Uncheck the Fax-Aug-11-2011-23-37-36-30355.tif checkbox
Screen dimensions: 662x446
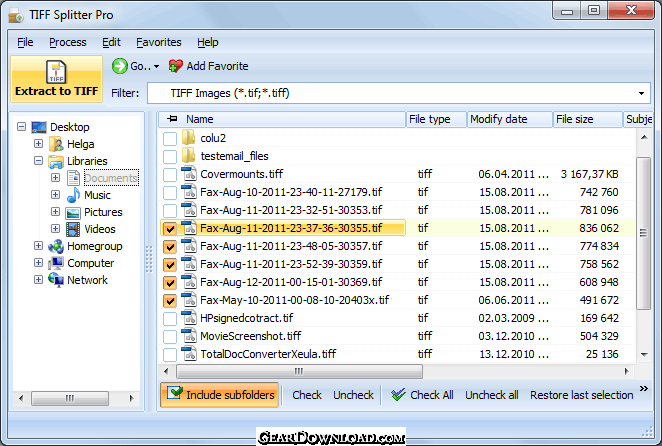(x=170, y=228)
